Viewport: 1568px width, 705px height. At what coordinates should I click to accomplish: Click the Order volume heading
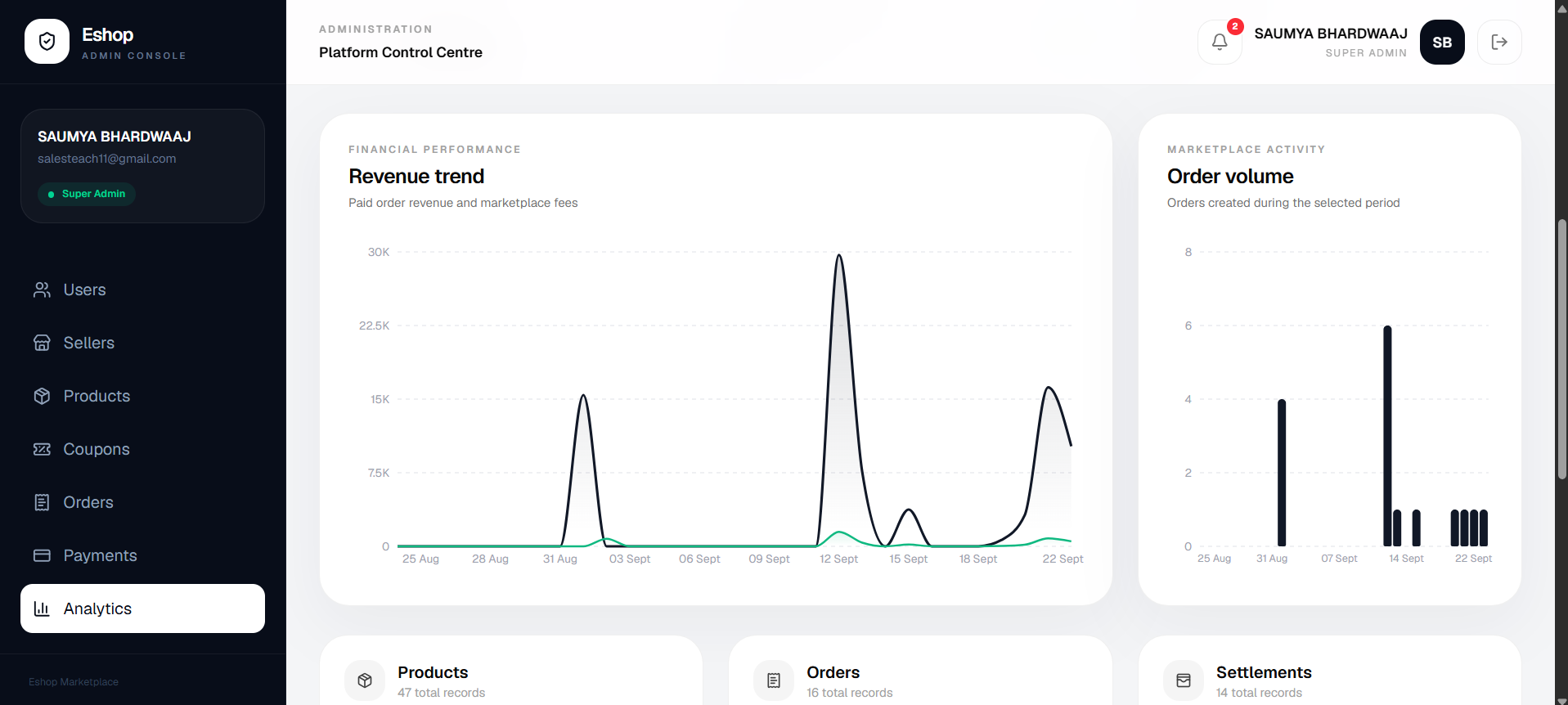point(1230,177)
